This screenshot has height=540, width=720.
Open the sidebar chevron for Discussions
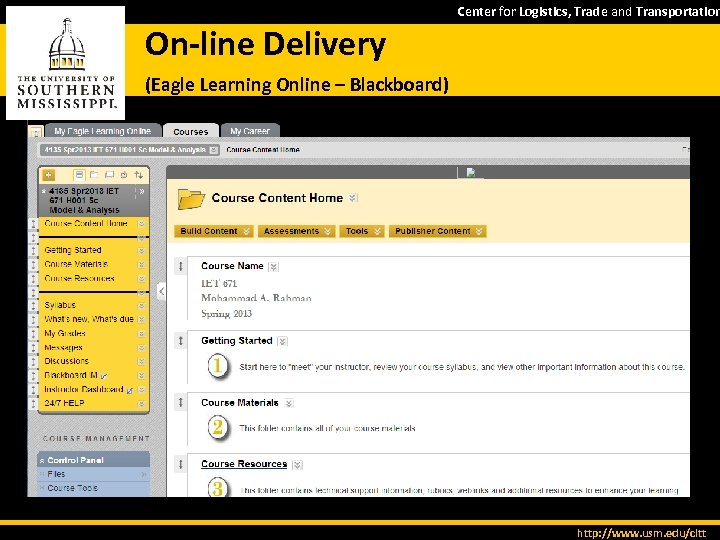point(141,361)
